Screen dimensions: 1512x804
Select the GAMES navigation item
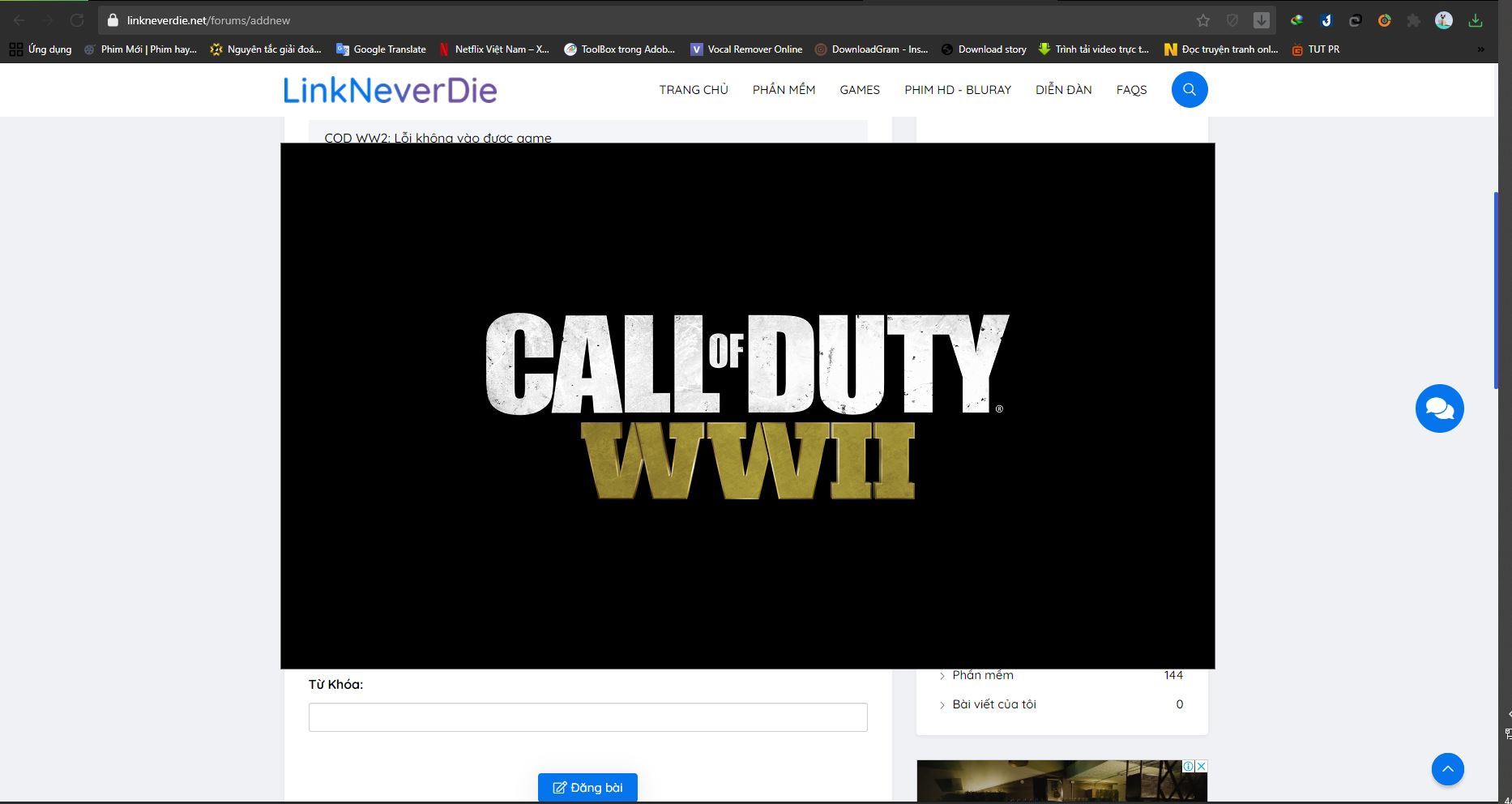(860, 90)
